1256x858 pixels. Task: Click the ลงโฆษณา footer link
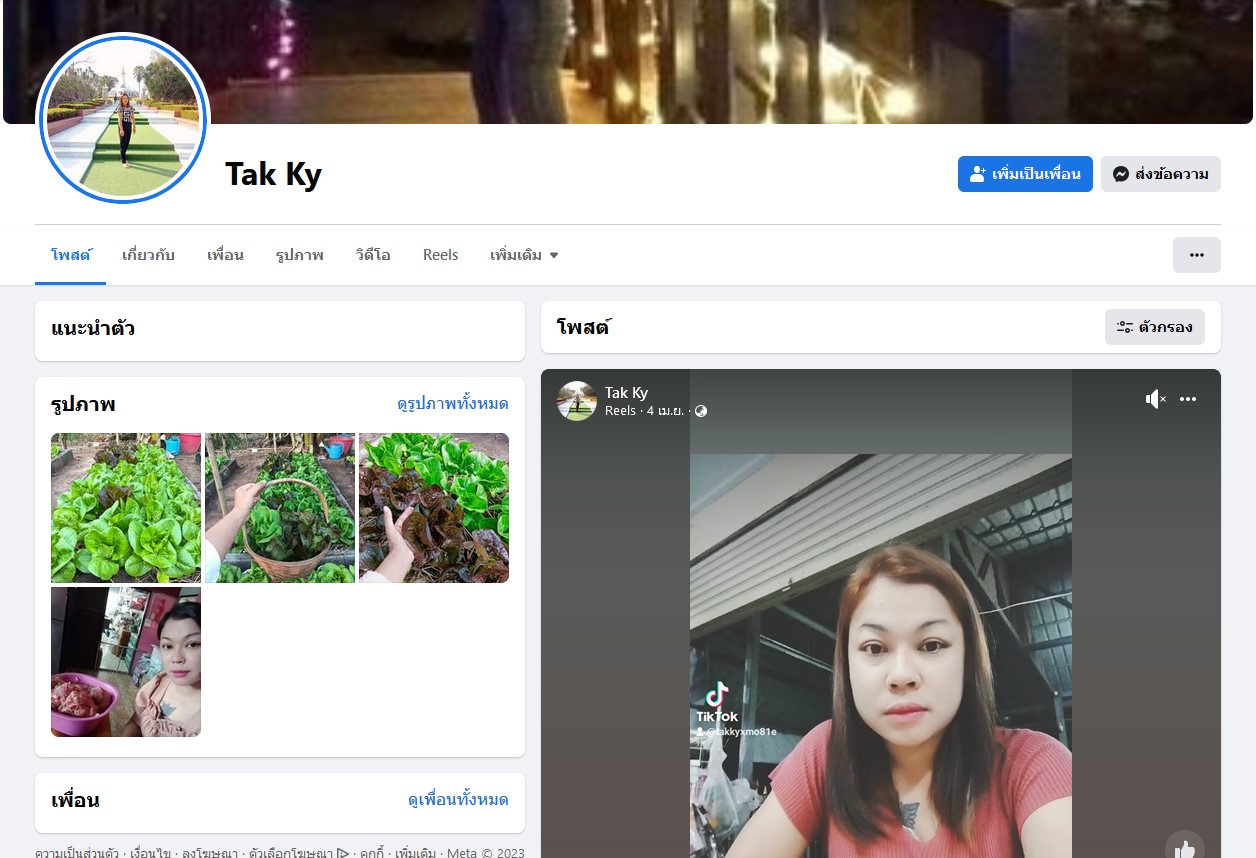[210, 853]
